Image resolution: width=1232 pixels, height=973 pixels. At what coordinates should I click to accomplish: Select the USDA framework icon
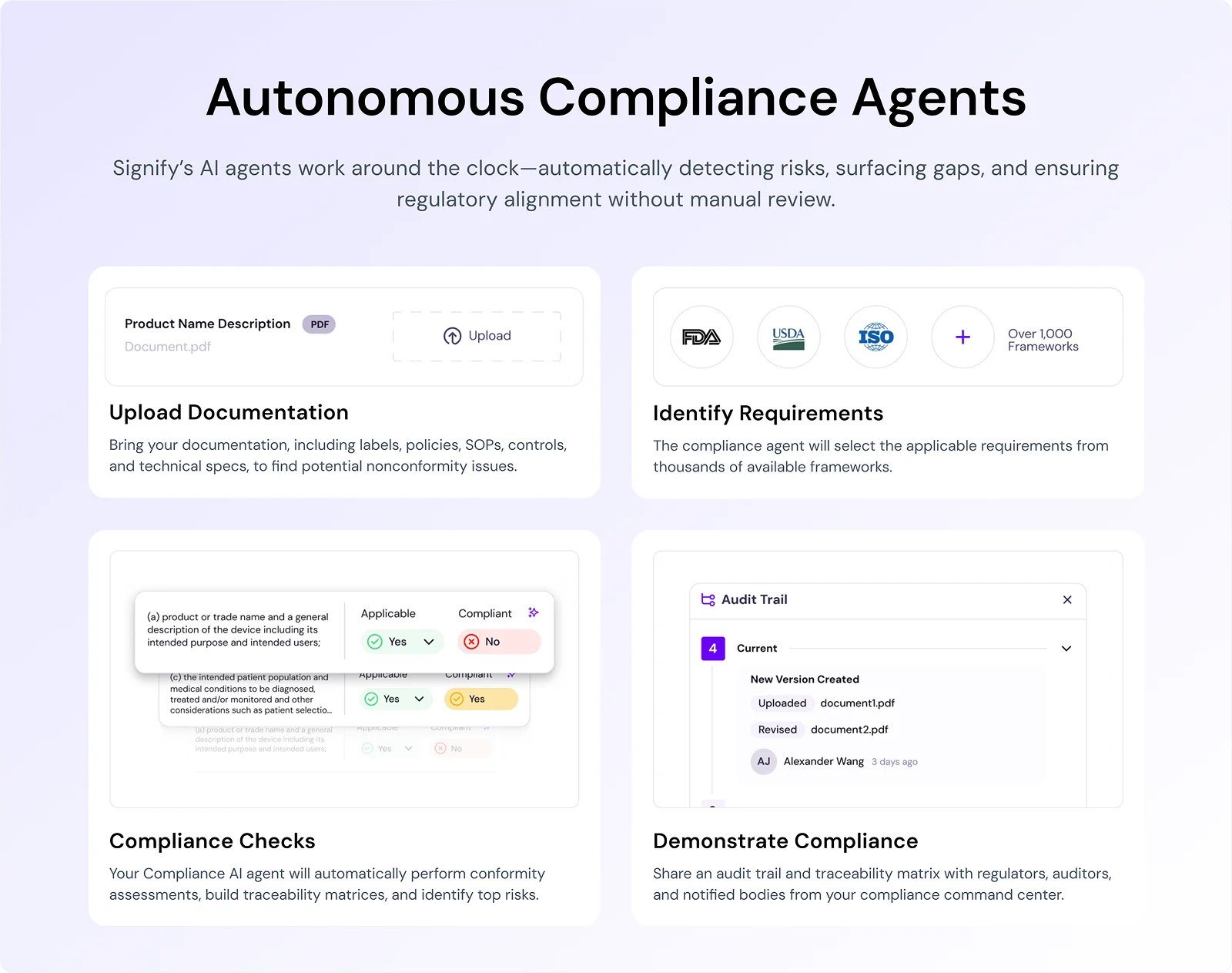788,337
